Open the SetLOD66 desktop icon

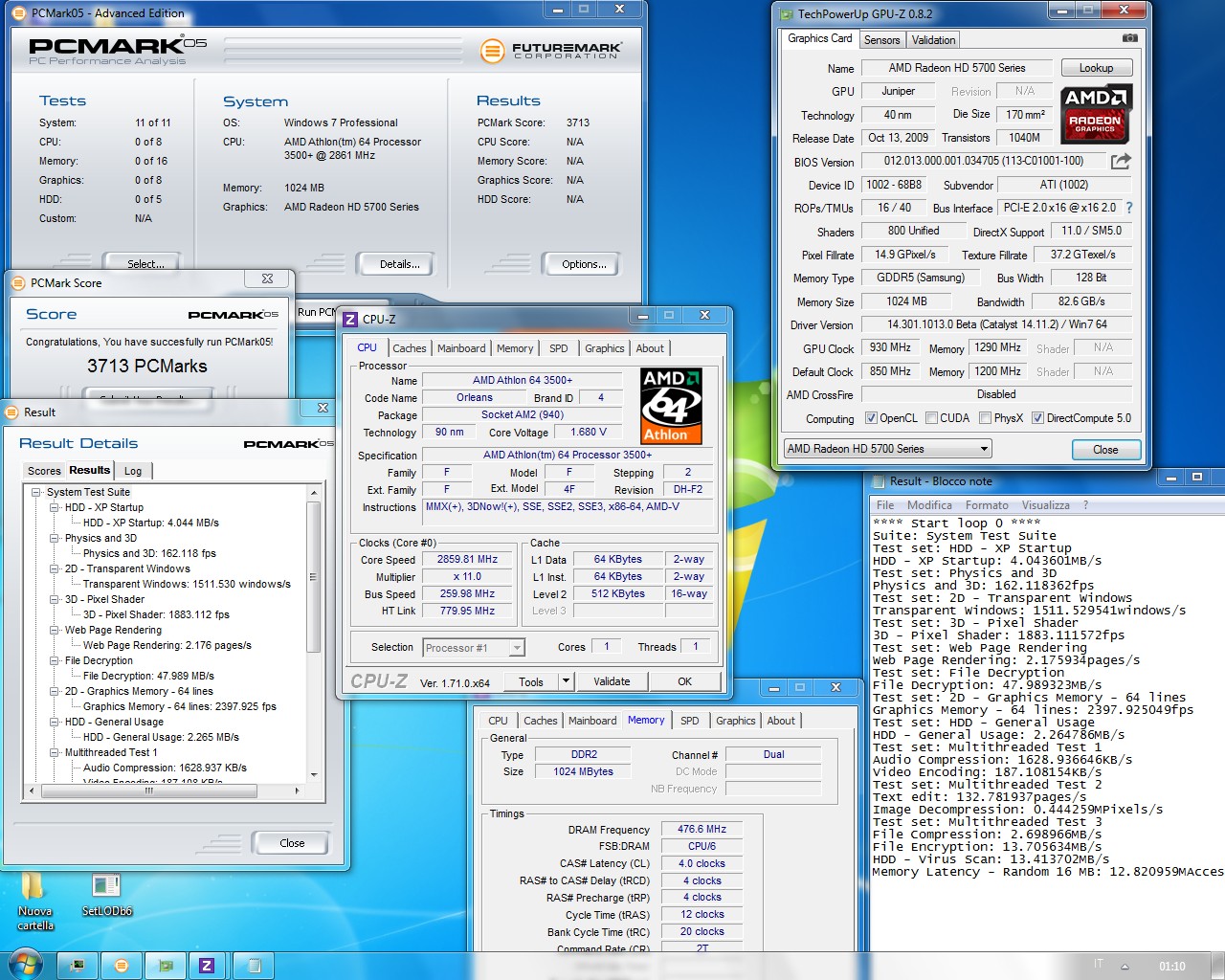coord(106,895)
